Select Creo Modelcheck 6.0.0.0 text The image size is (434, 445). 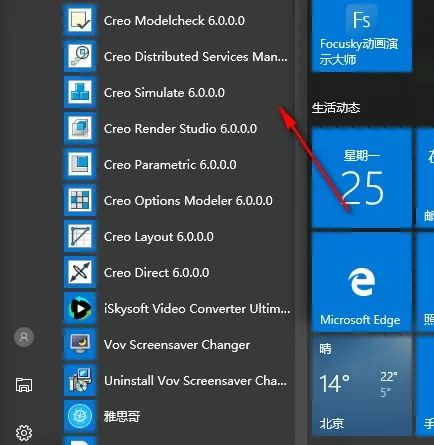(174, 21)
